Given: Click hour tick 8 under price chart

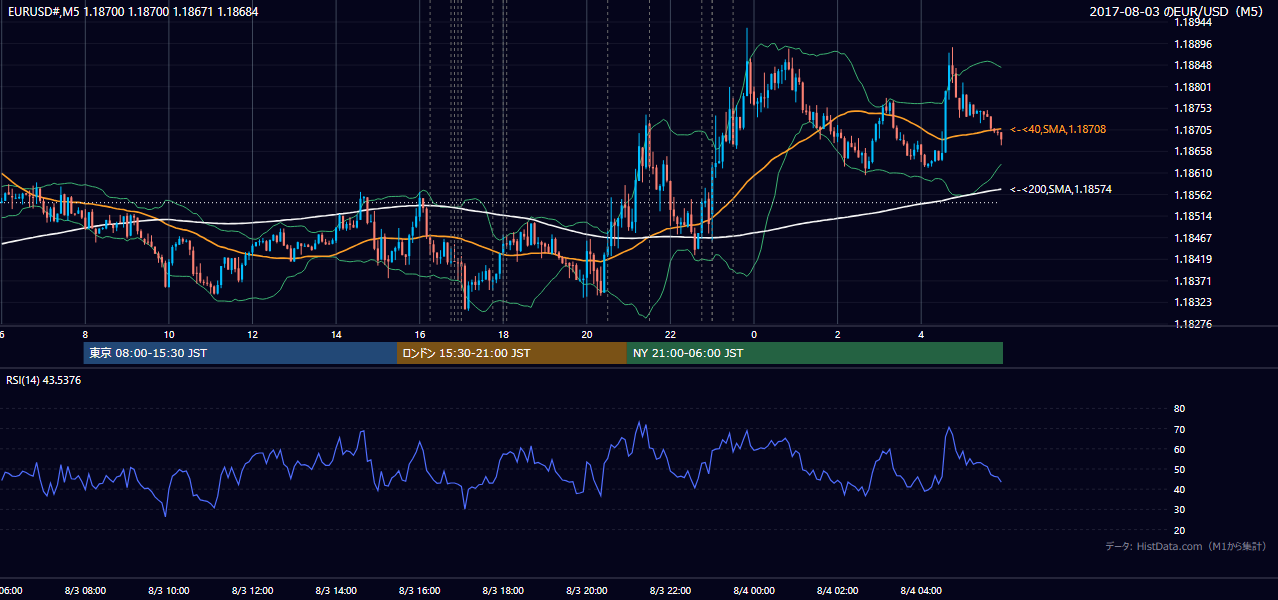Looking at the screenshot, I should (85, 335).
